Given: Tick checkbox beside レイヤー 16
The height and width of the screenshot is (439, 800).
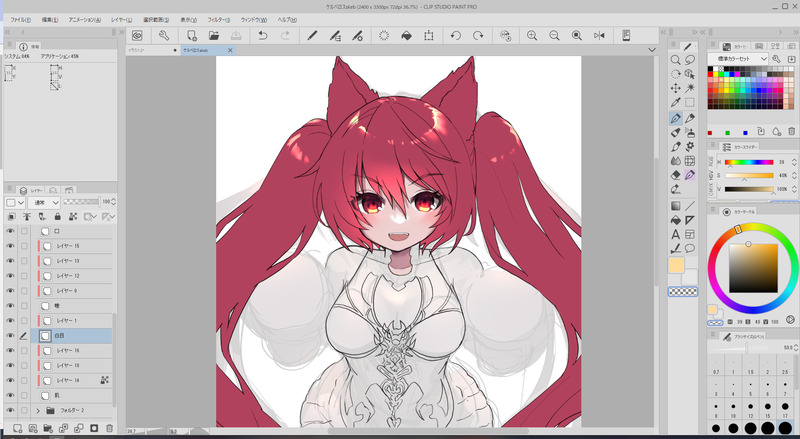Looking at the screenshot, I should pos(24,351).
